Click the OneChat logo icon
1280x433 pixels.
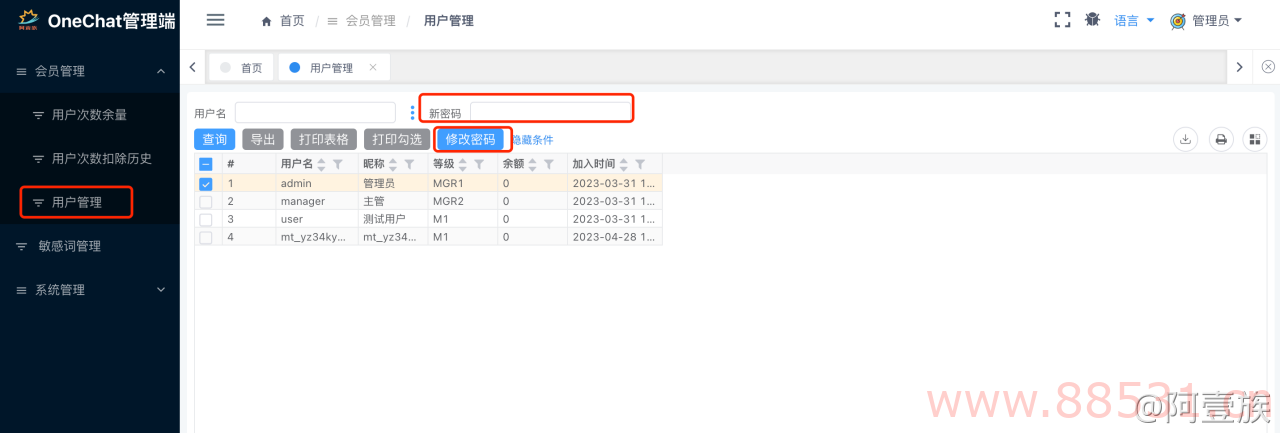pos(29,20)
